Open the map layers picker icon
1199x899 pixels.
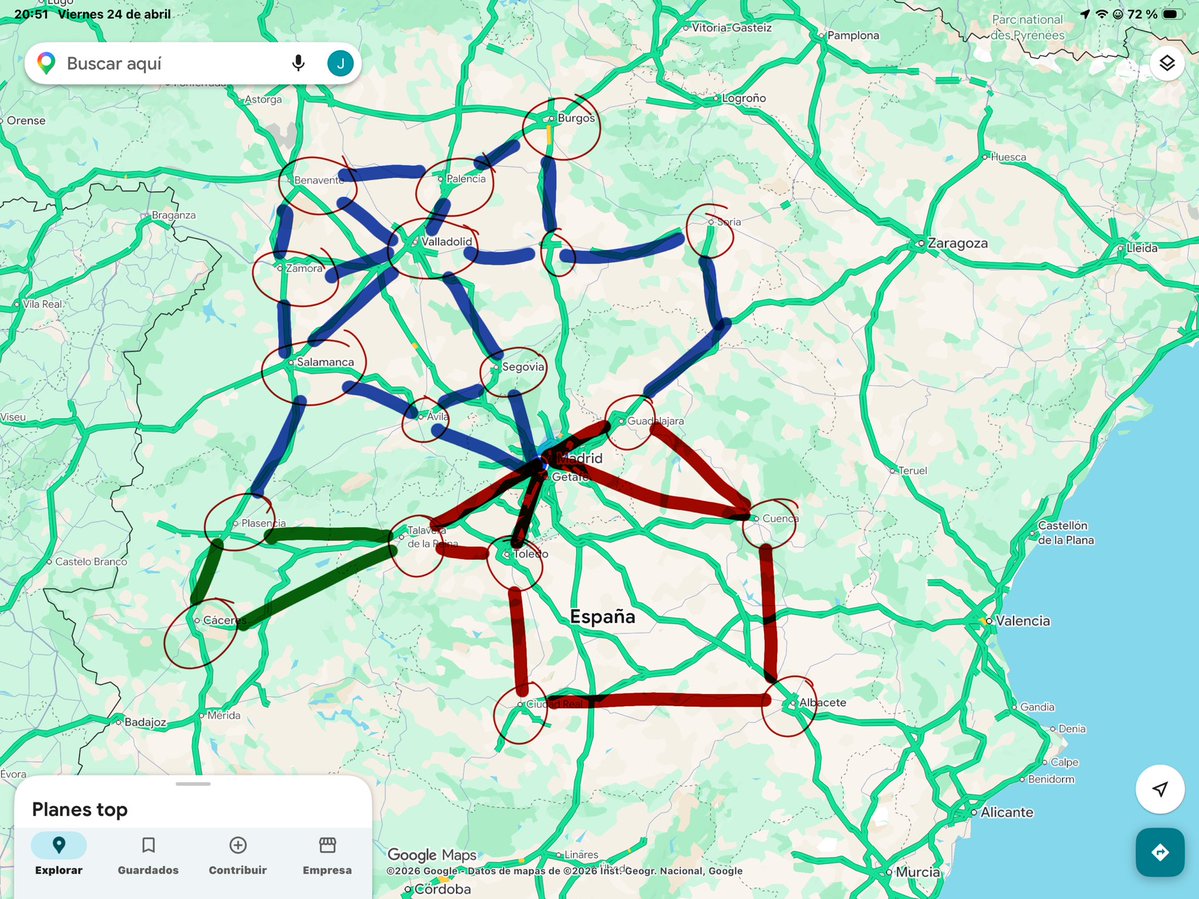[x=1167, y=62]
